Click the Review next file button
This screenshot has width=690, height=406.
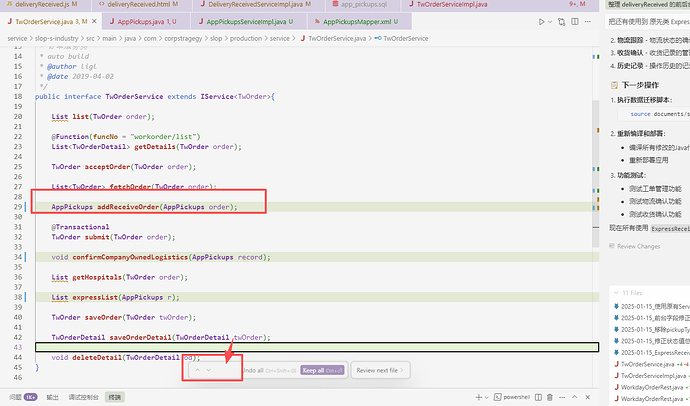380,370
